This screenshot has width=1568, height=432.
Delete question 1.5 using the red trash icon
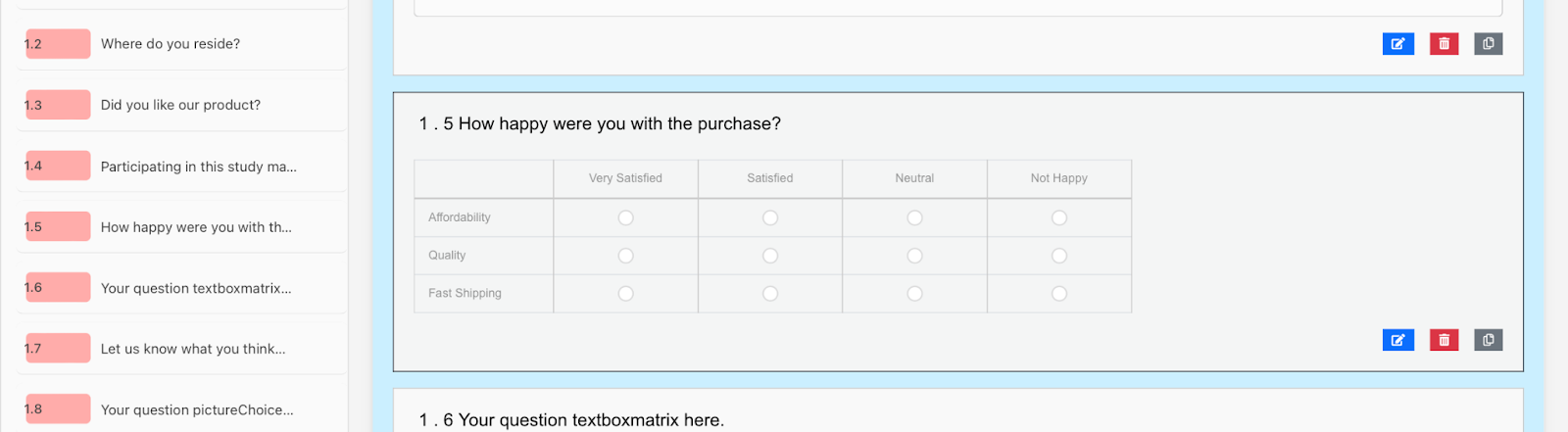point(1444,340)
